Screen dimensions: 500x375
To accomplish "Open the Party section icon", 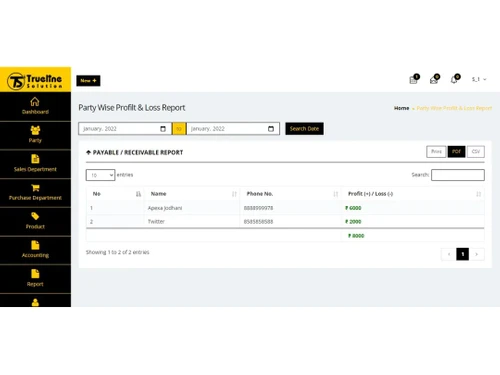I will pos(35,130).
